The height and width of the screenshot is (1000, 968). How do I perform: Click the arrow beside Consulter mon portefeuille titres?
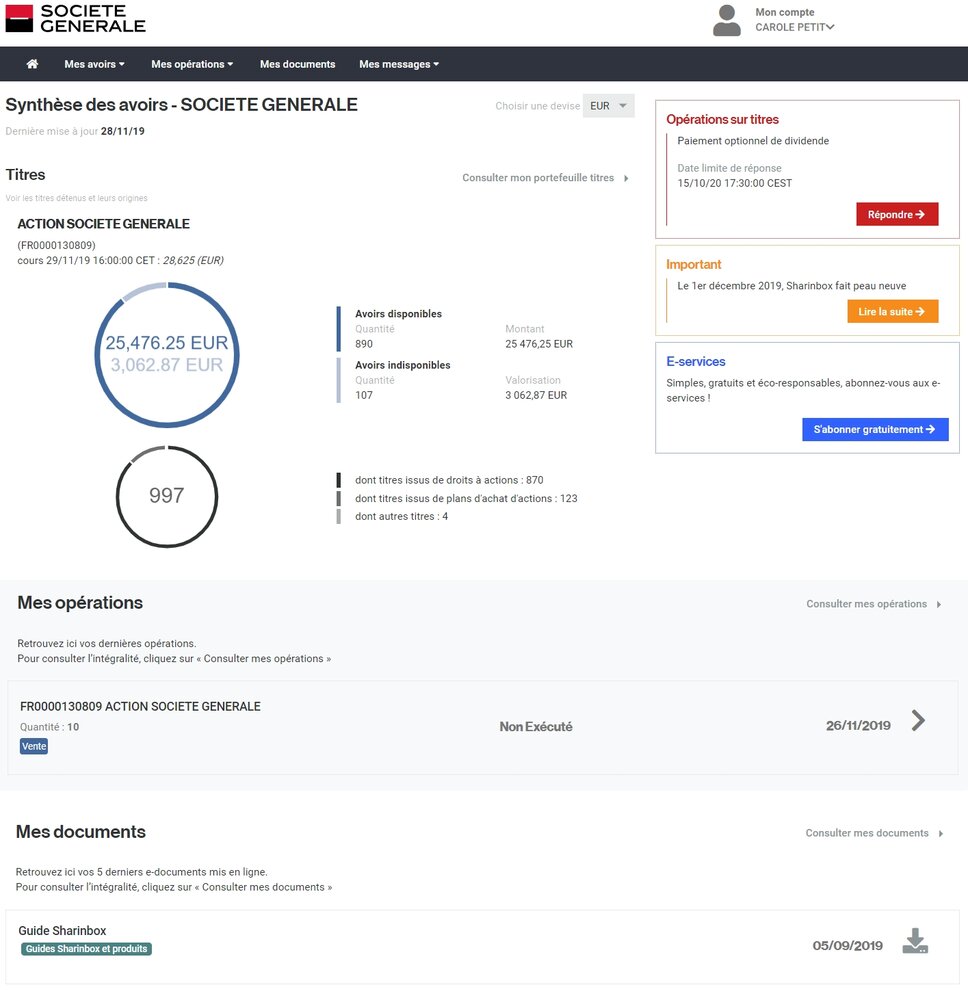tap(626, 178)
